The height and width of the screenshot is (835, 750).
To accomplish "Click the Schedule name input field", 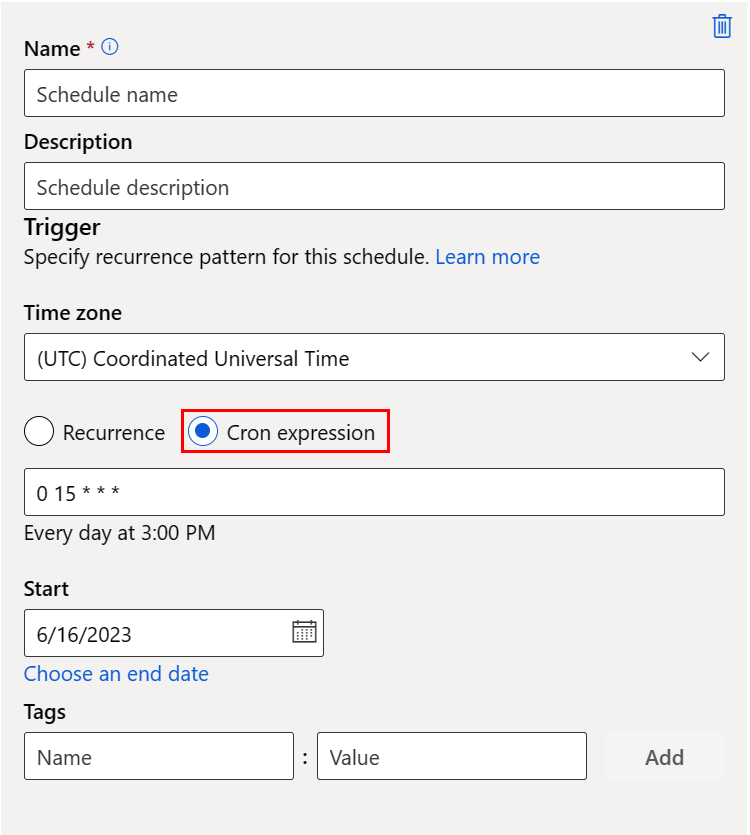I will [374, 93].
